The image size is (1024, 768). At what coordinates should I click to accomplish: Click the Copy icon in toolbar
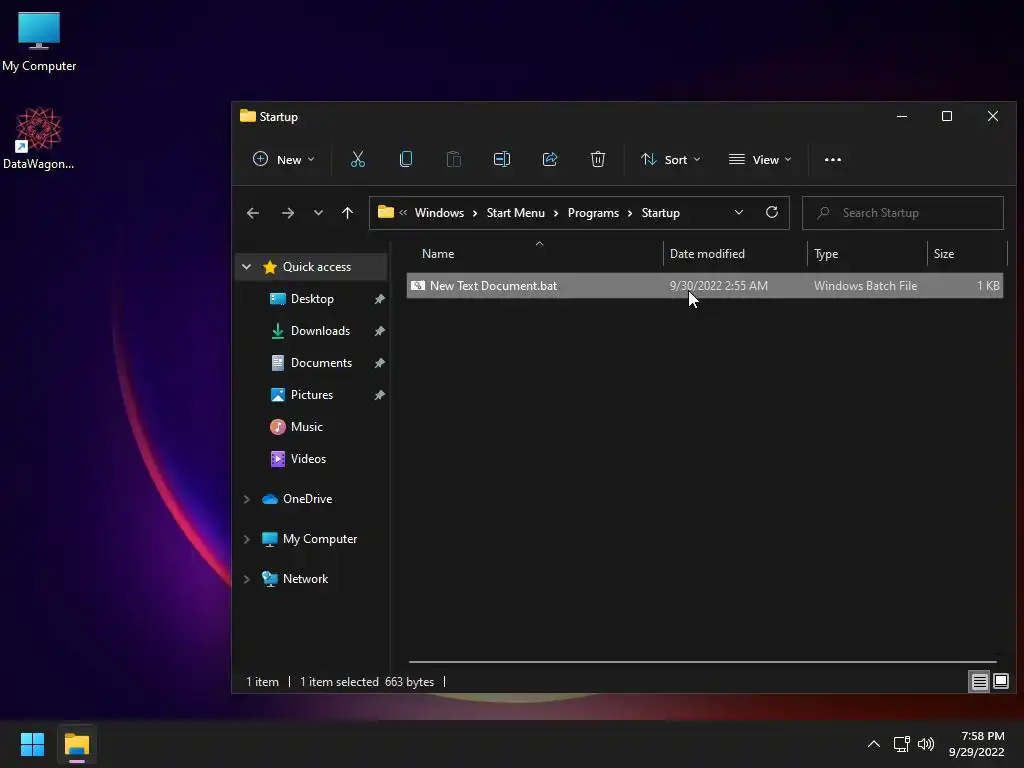click(x=406, y=159)
